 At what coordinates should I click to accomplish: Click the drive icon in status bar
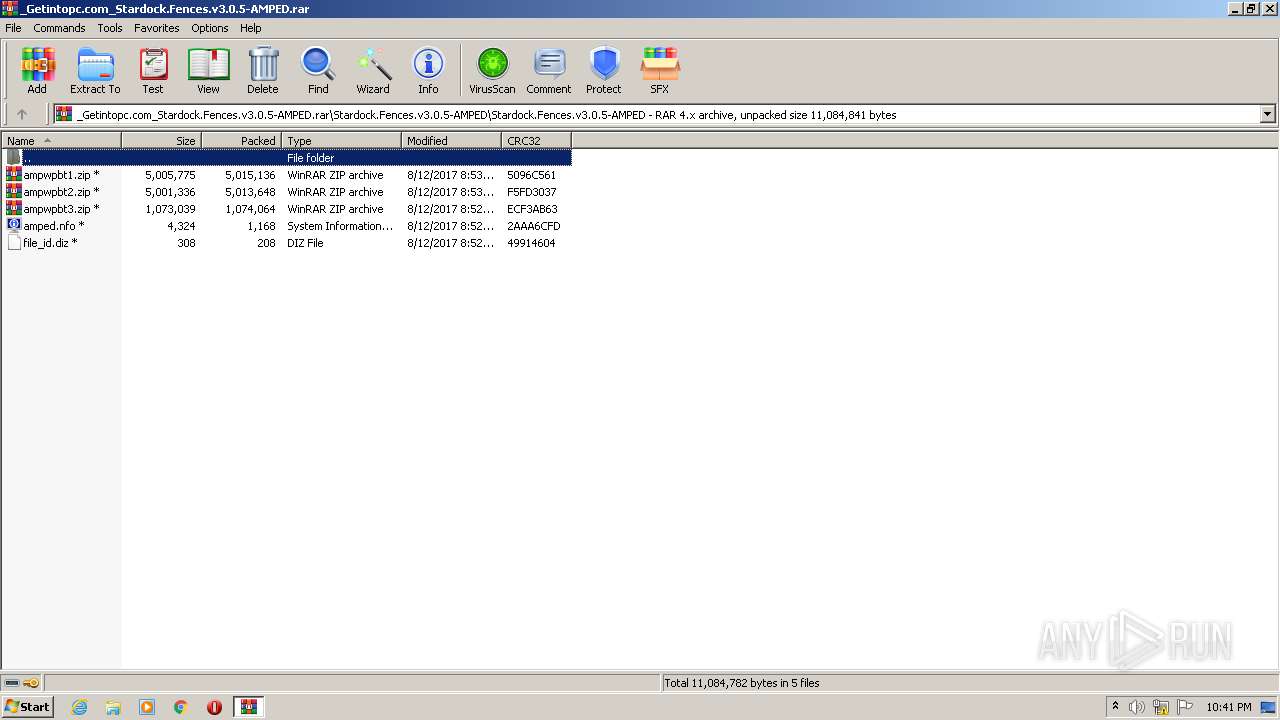tap(12, 683)
